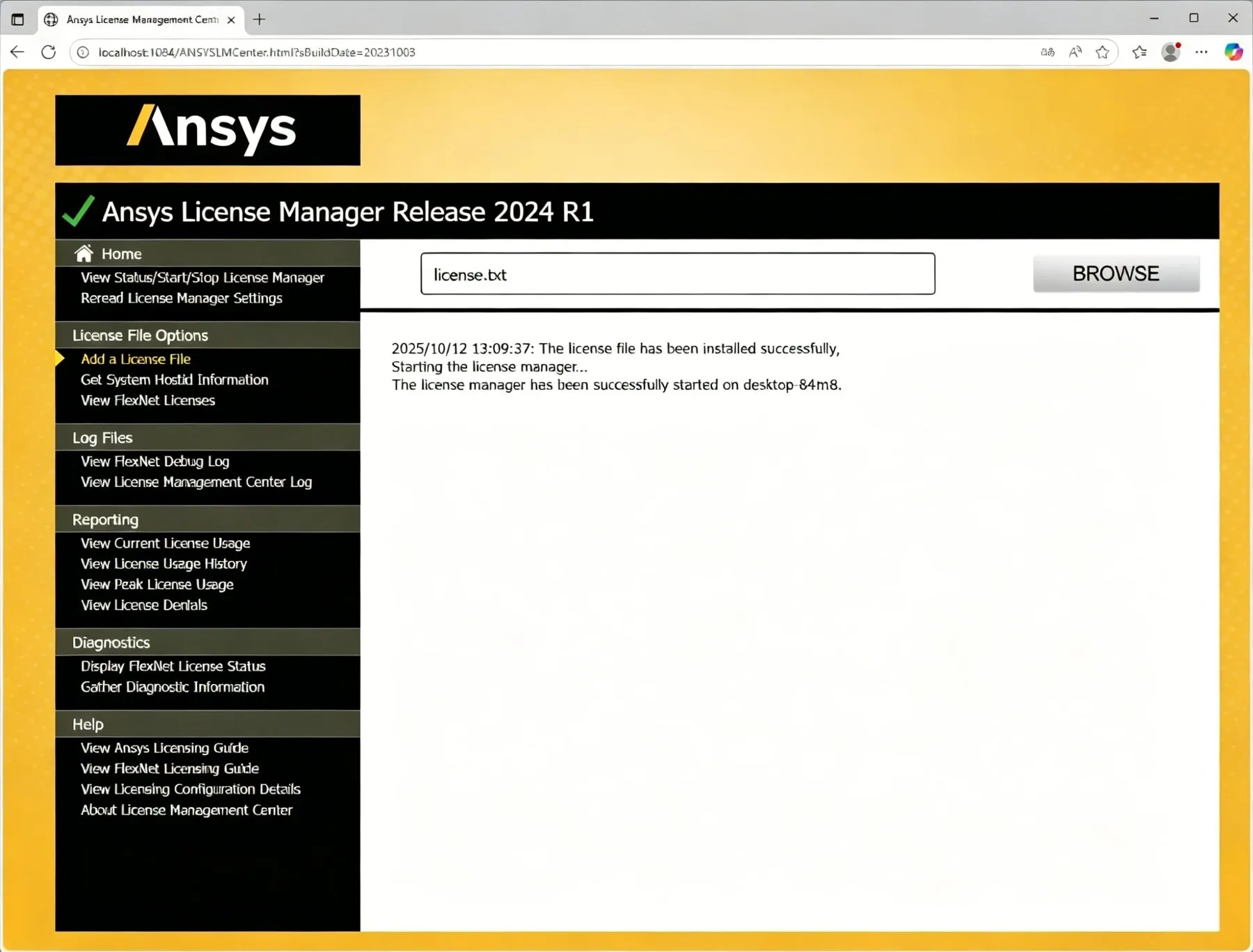1253x952 pixels.
Task: Open About License Management Center
Action: [x=187, y=810]
